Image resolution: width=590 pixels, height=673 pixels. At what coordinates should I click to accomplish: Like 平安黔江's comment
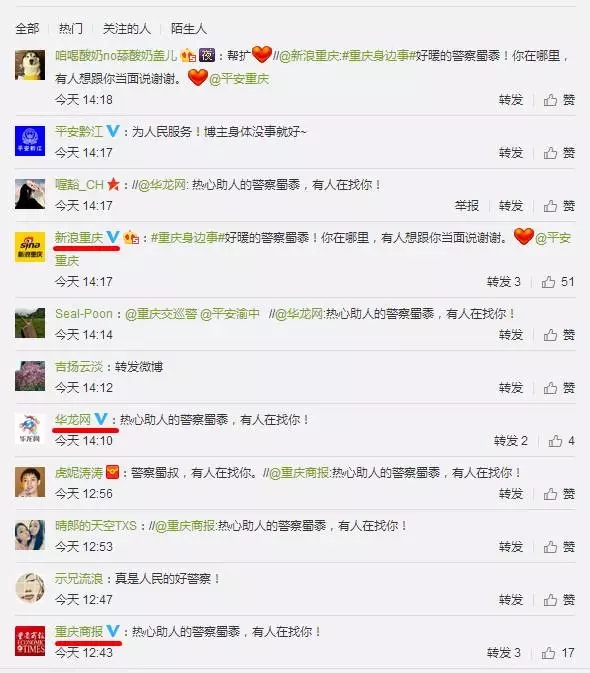(559, 153)
